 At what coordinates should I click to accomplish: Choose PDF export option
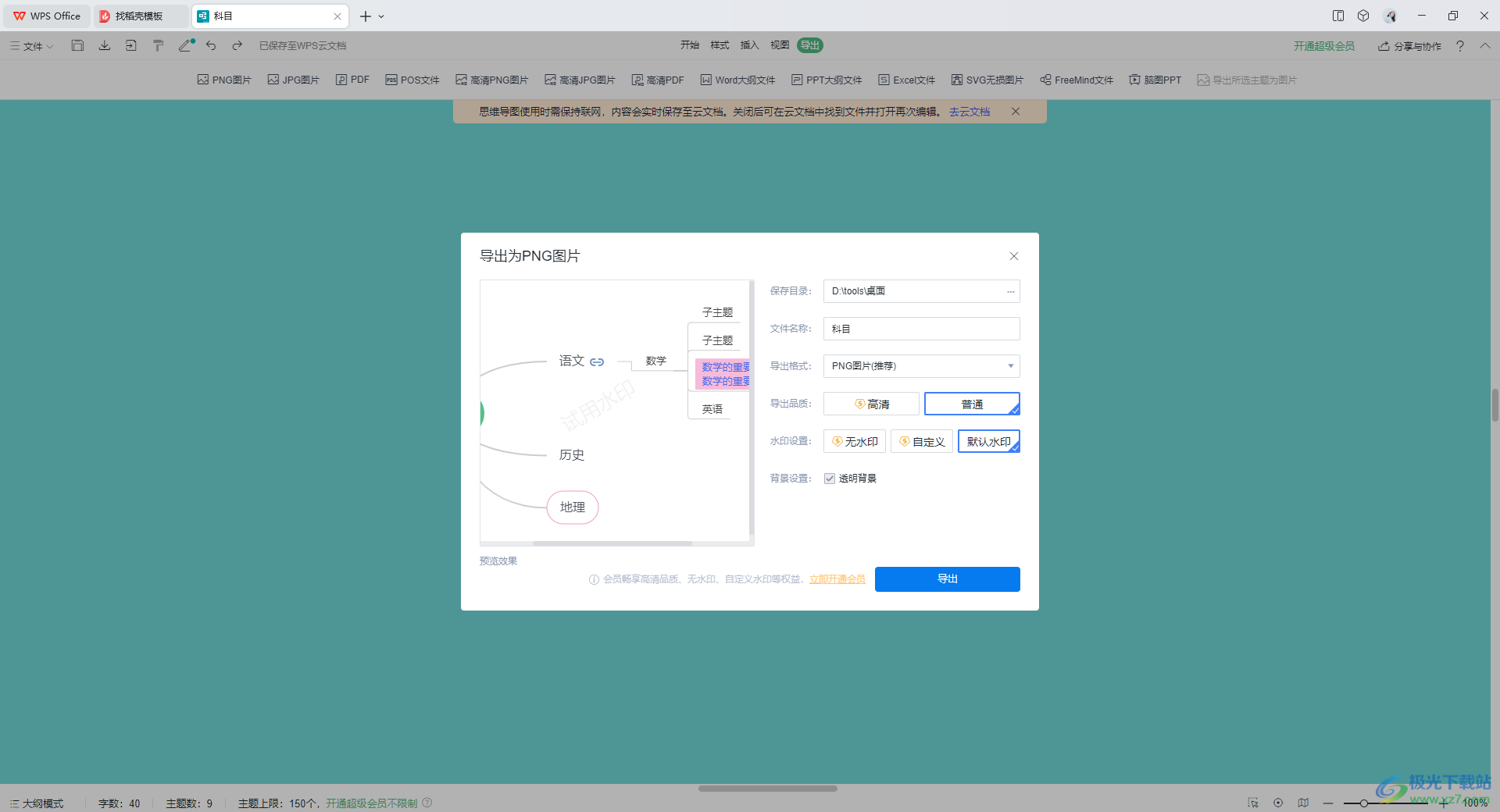click(x=352, y=80)
